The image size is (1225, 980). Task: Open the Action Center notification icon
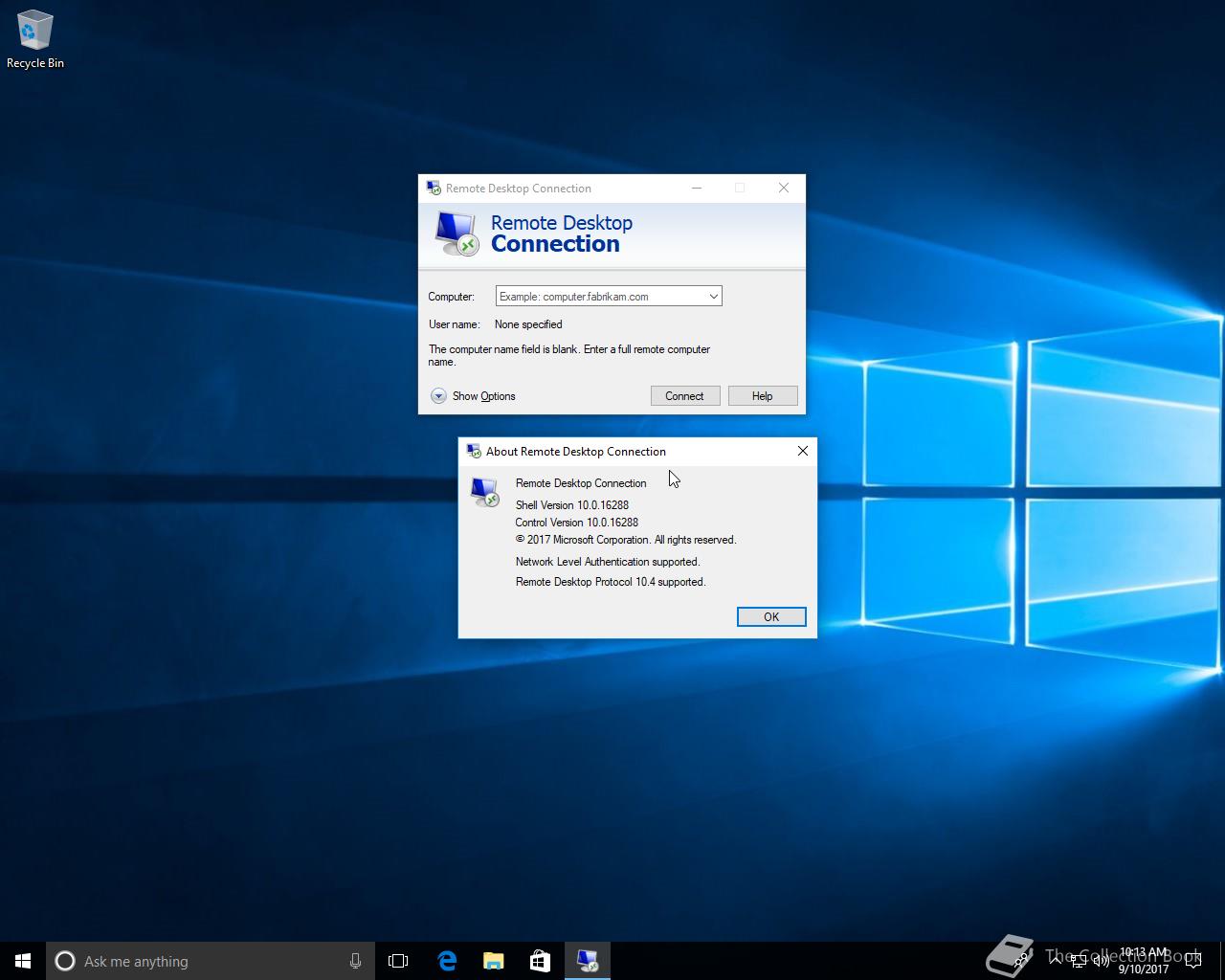1192,961
